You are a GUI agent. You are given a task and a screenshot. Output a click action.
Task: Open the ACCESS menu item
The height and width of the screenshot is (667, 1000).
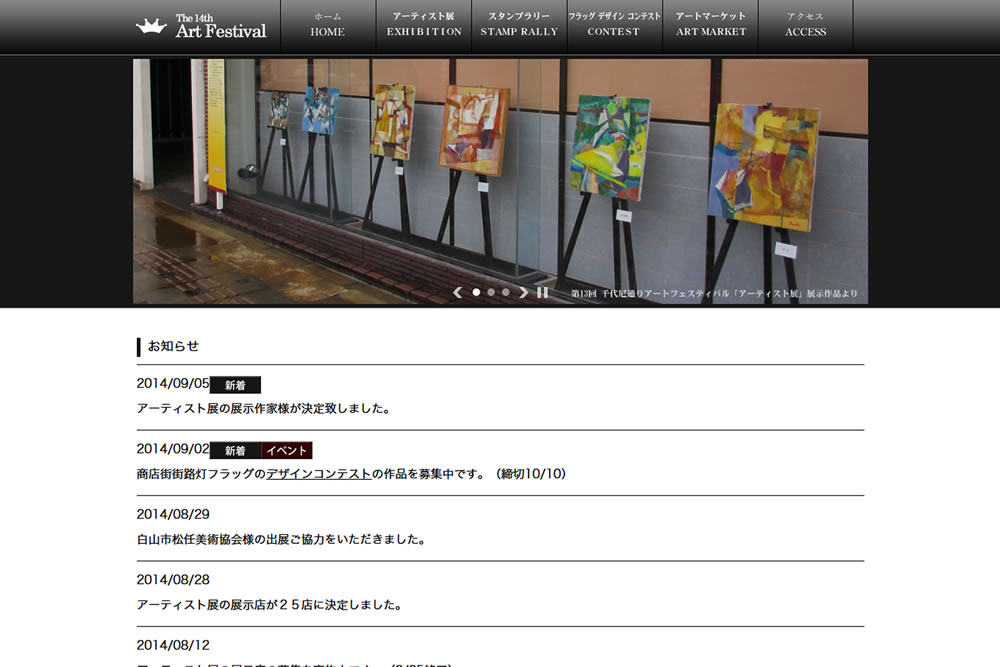pyautogui.click(x=805, y=26)
